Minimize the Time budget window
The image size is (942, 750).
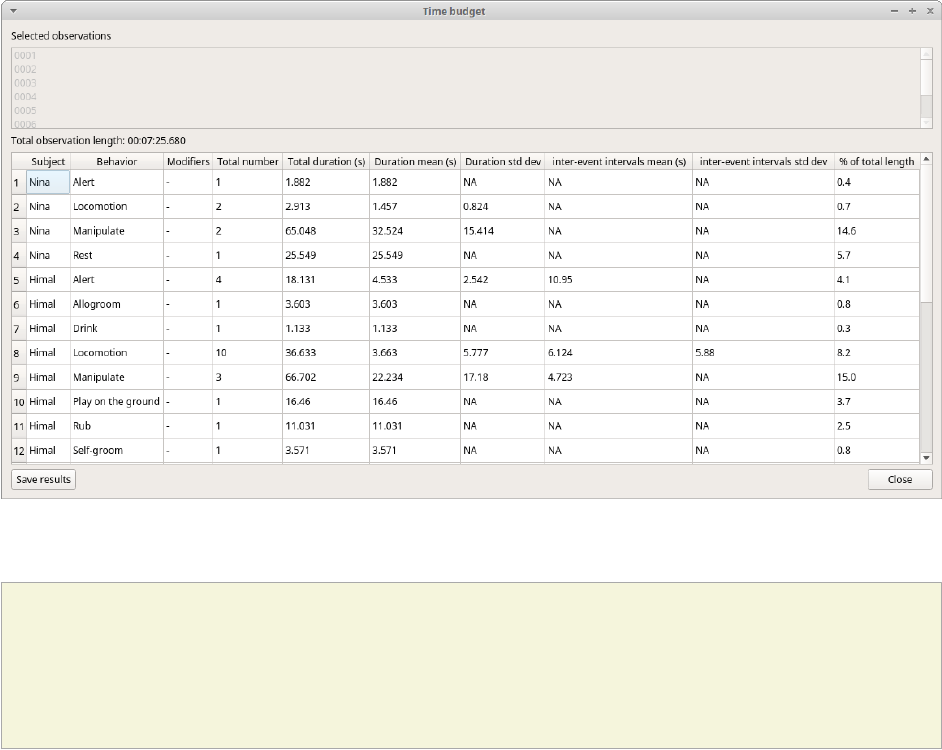(x=895, y=11)
